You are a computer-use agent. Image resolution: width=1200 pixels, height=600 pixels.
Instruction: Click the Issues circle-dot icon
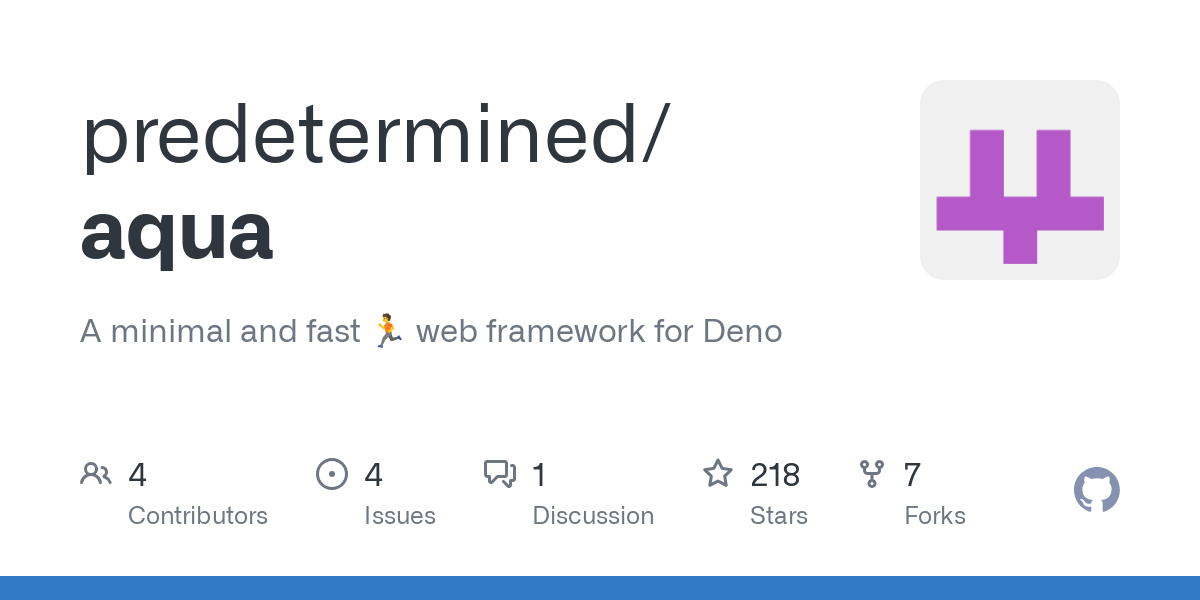pyautogui.click(x=332, y=474)
